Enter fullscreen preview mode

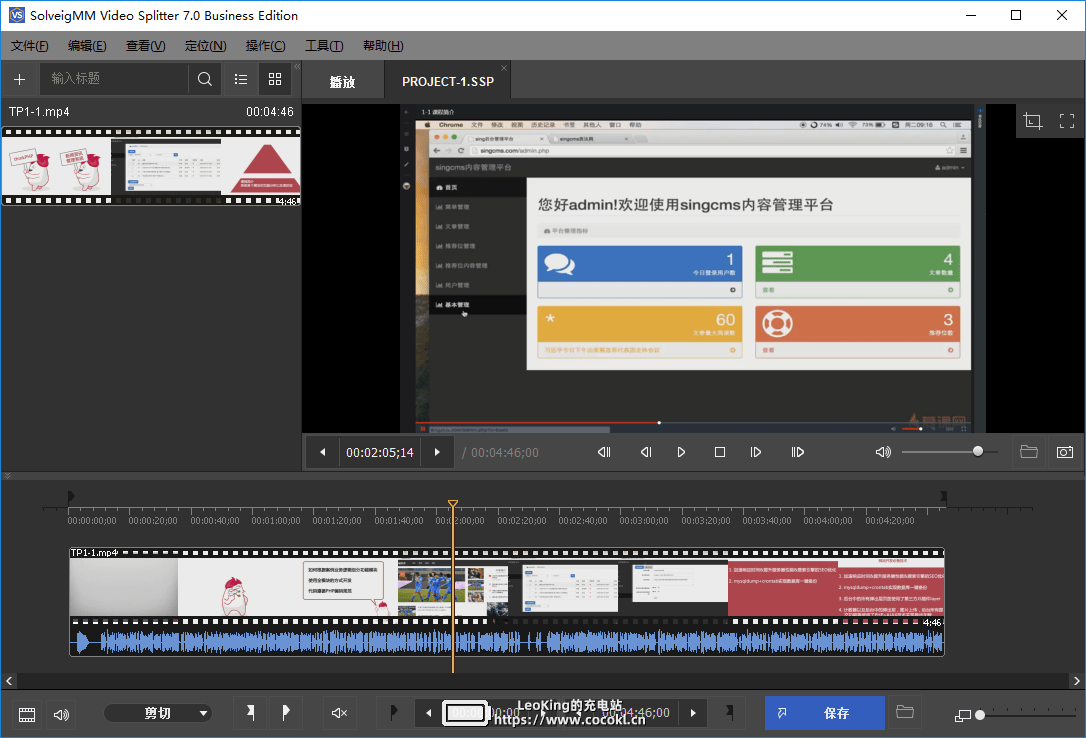(1067, 121)
